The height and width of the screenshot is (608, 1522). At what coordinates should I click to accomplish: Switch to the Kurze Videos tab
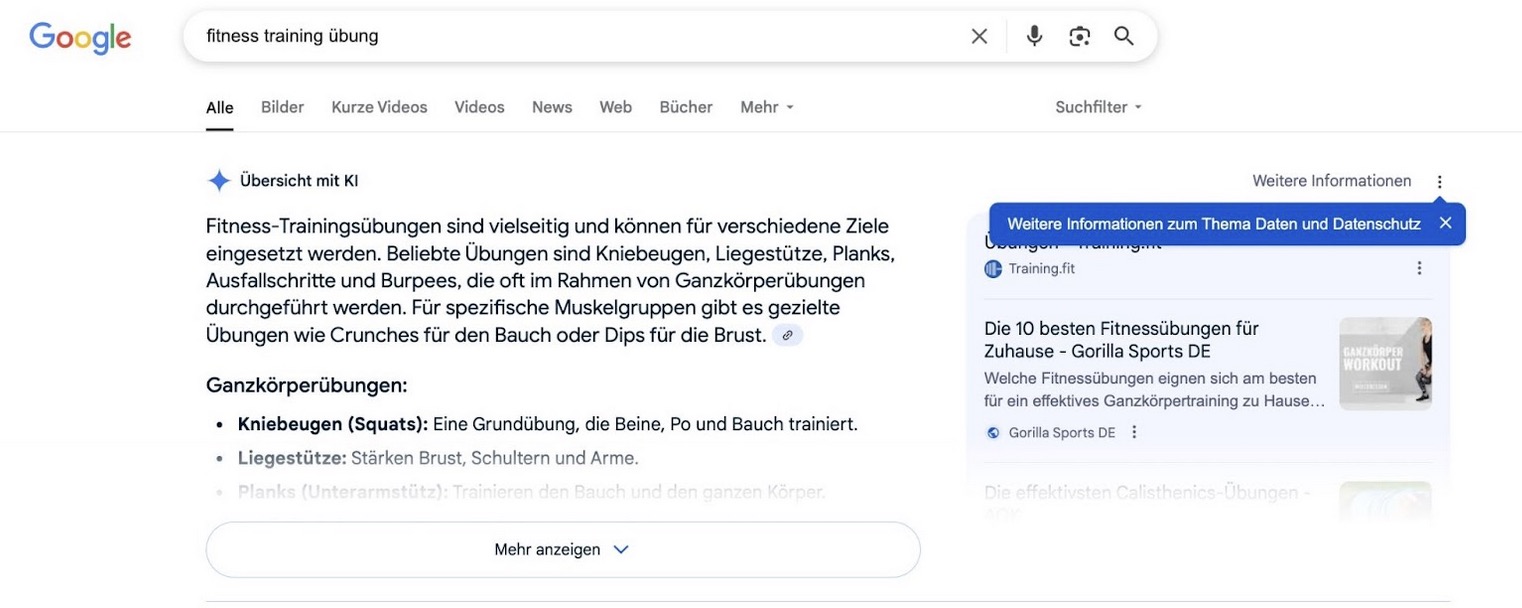click(379, 107)
